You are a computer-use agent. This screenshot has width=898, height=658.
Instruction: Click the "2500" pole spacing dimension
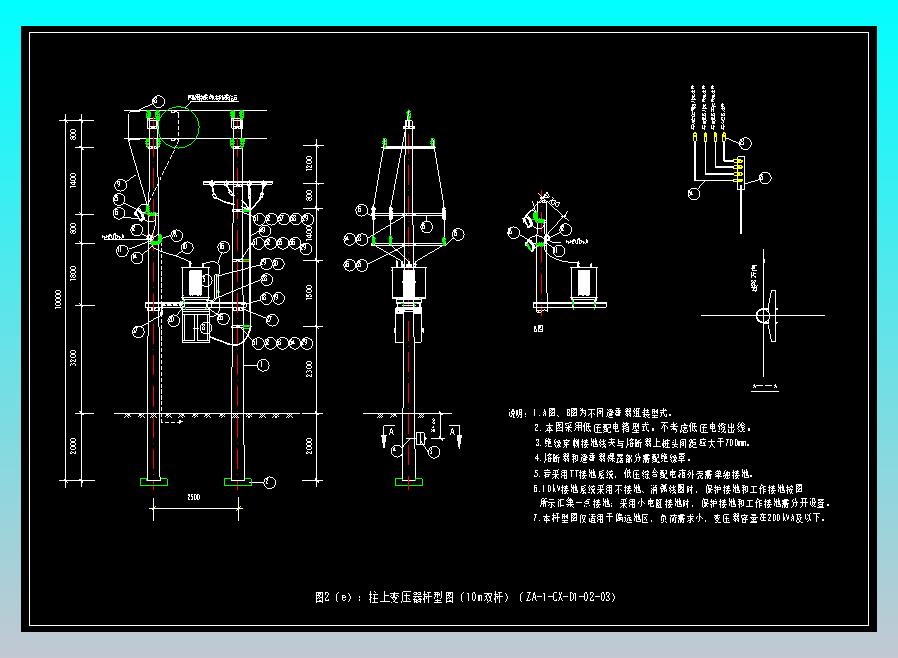point(194,497)
